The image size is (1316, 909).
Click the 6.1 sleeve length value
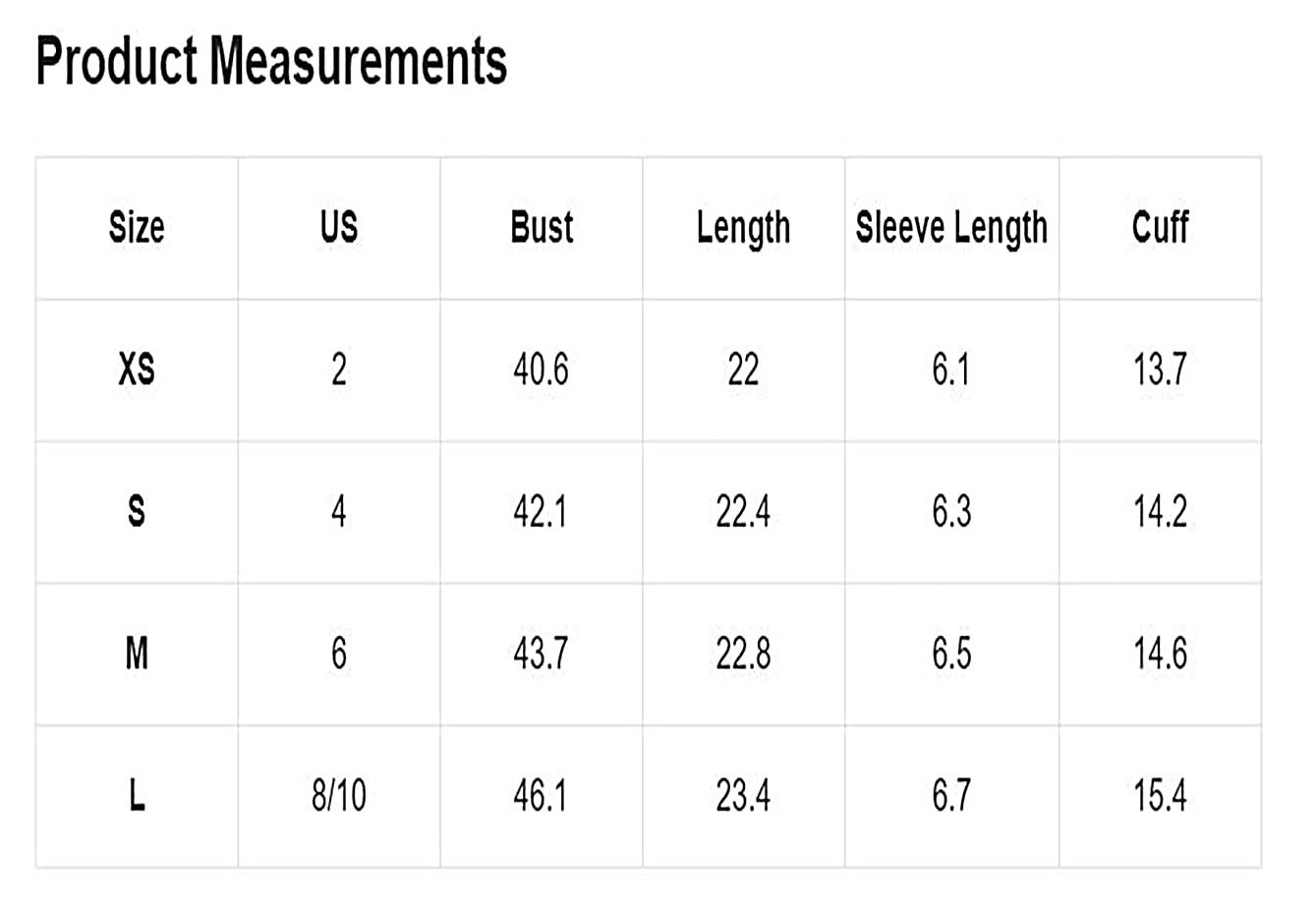[x=951, y=370]
